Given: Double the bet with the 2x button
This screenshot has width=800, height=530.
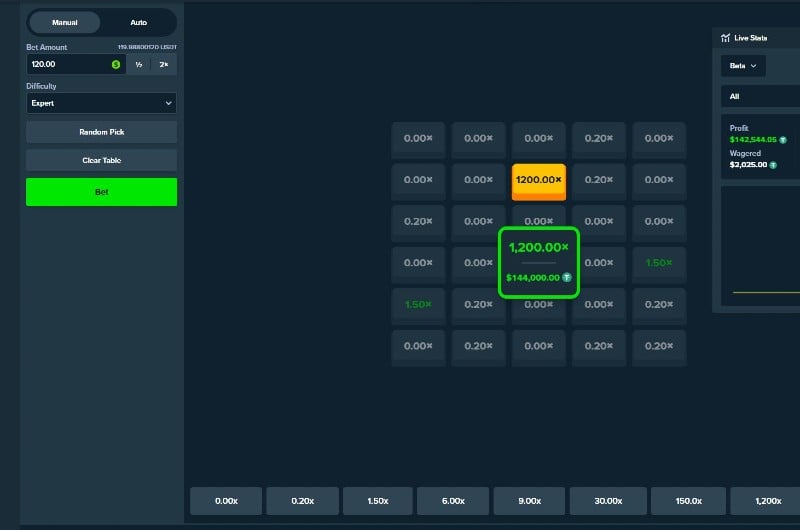Looking at the screenshot, I should pyautogui.click(x=164, y=64).
